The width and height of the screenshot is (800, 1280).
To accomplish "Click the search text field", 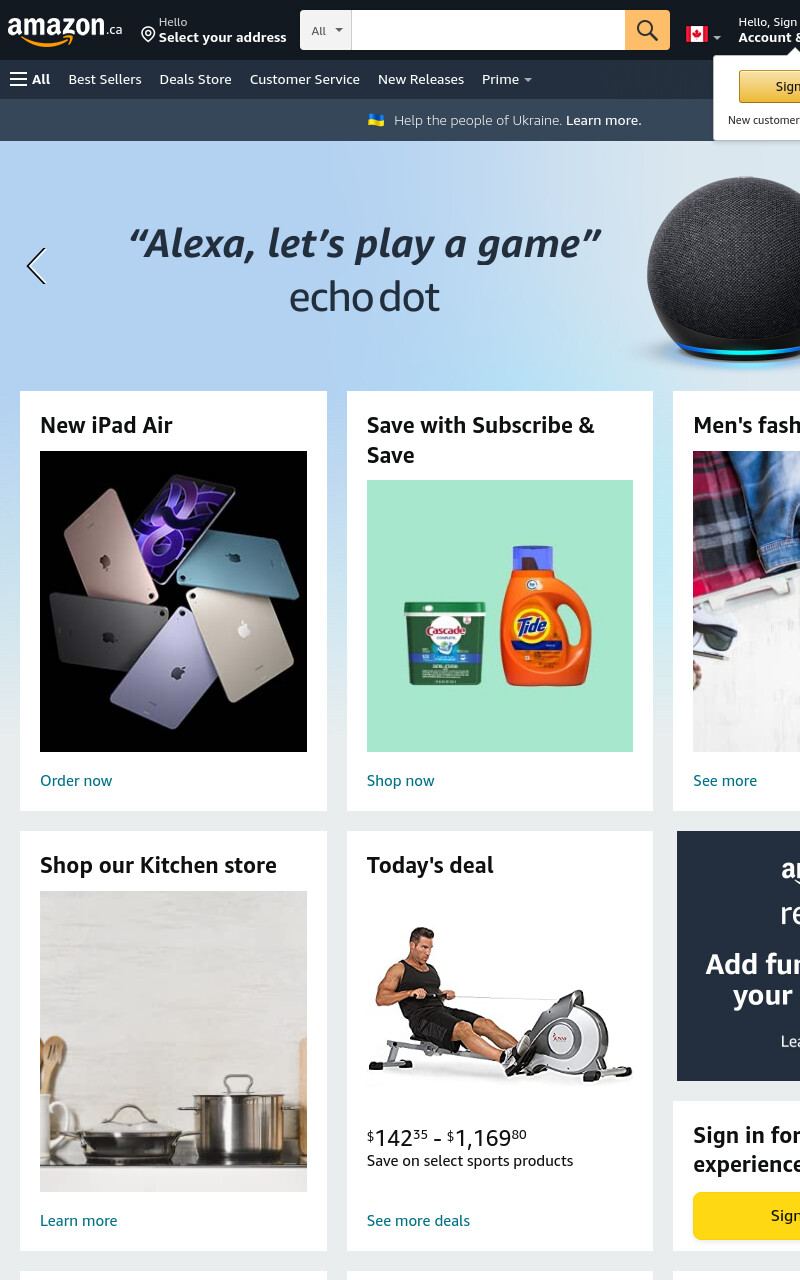I will (488, 30).
